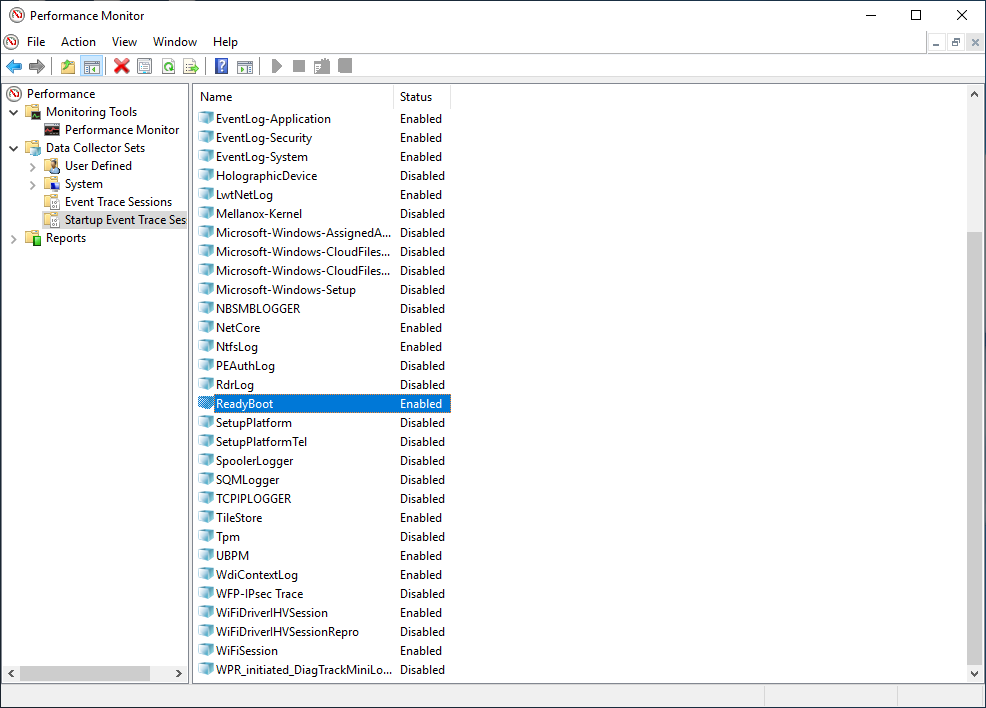Select the SpoolerLogger session

(324, 460)
